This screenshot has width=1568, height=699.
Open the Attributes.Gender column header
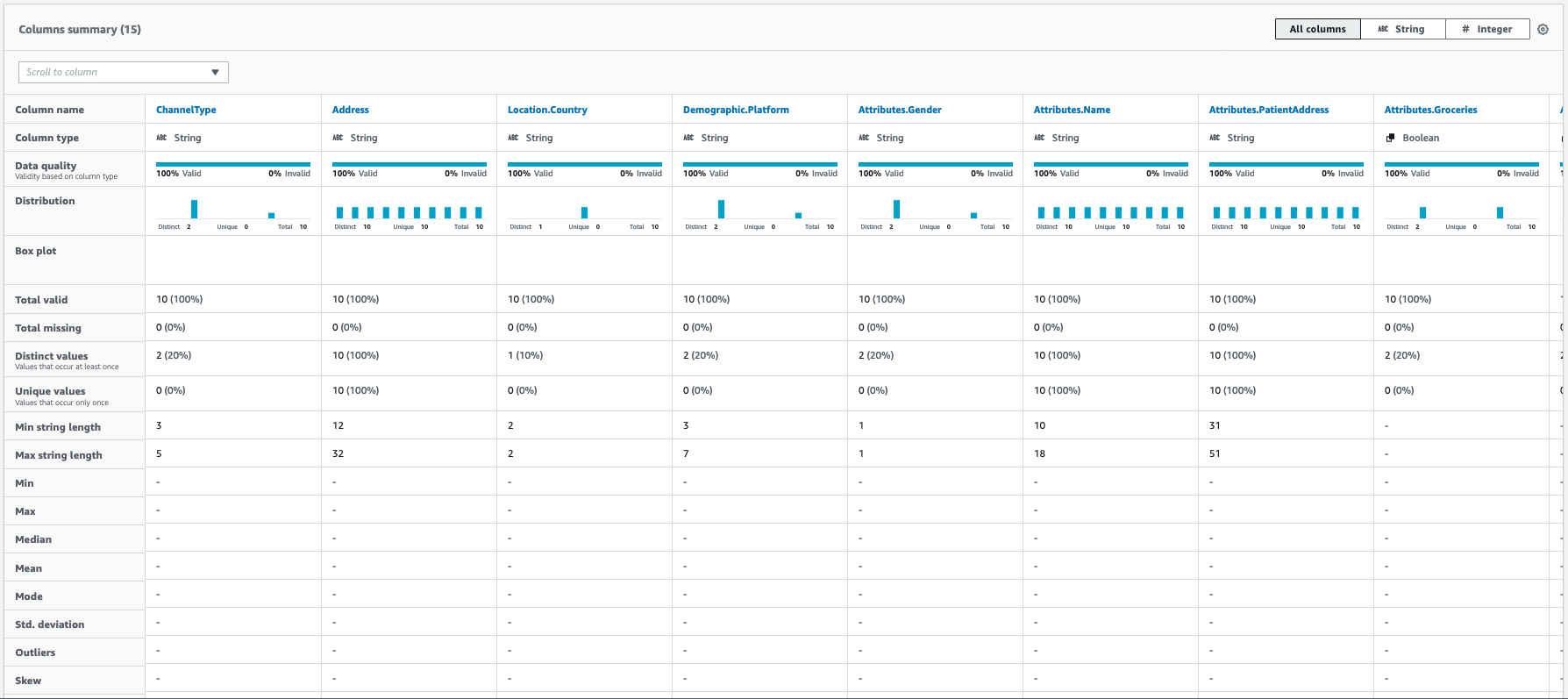click(900, 110)
